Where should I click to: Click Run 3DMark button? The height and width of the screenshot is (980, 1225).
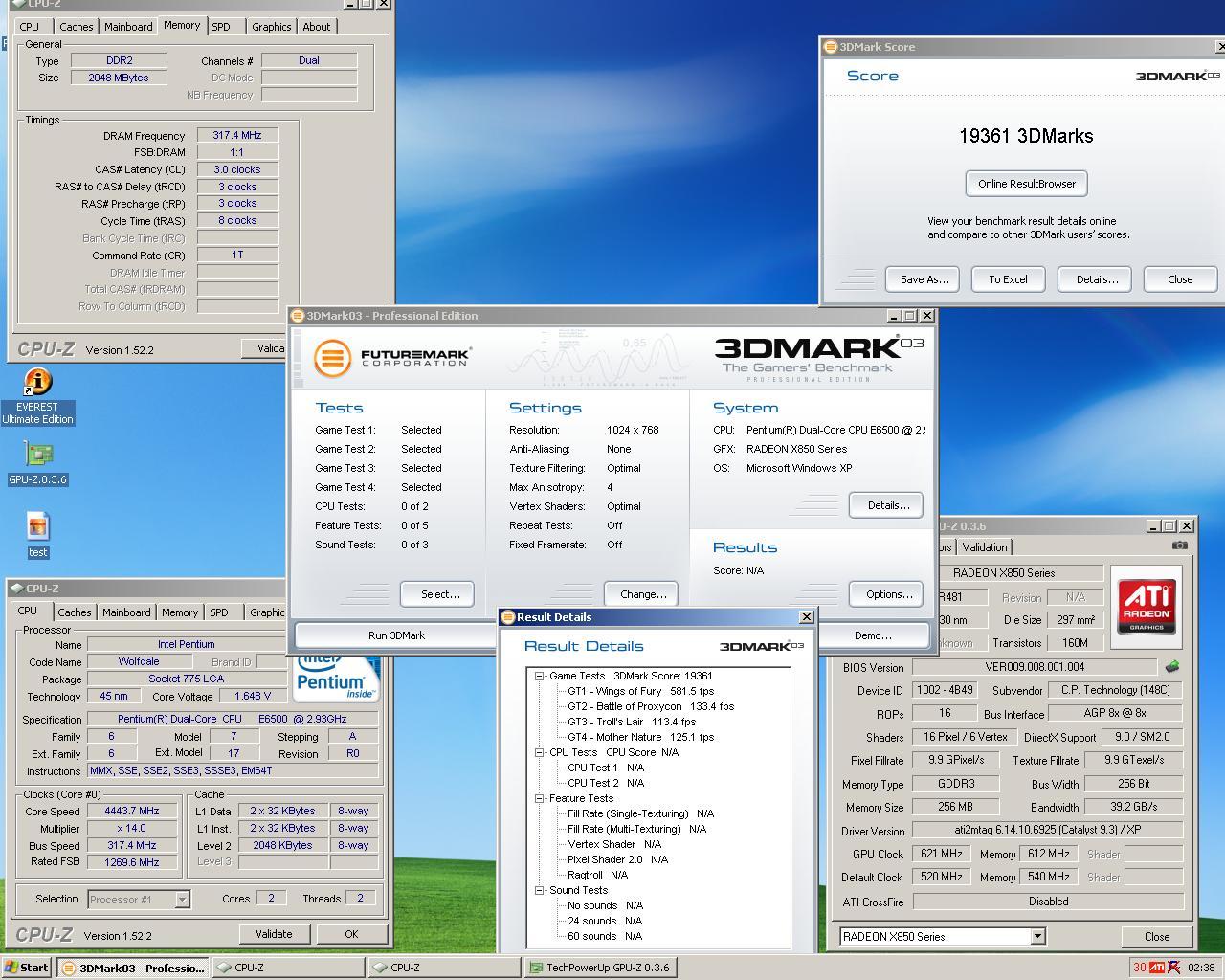(396, 635)
